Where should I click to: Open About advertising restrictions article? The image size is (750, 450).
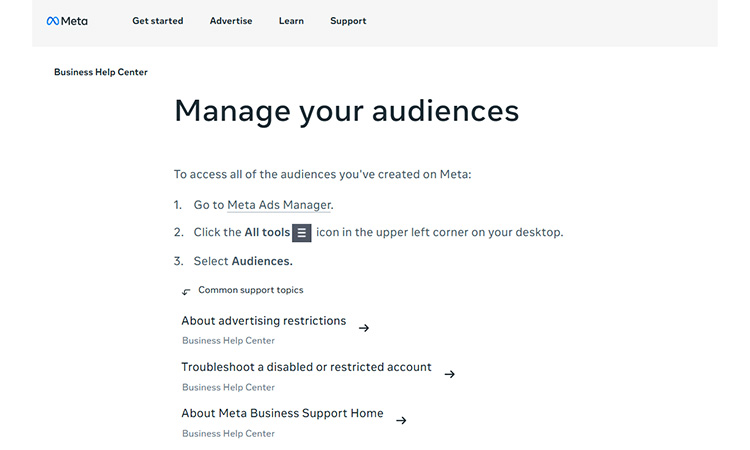tap(264, 320)
